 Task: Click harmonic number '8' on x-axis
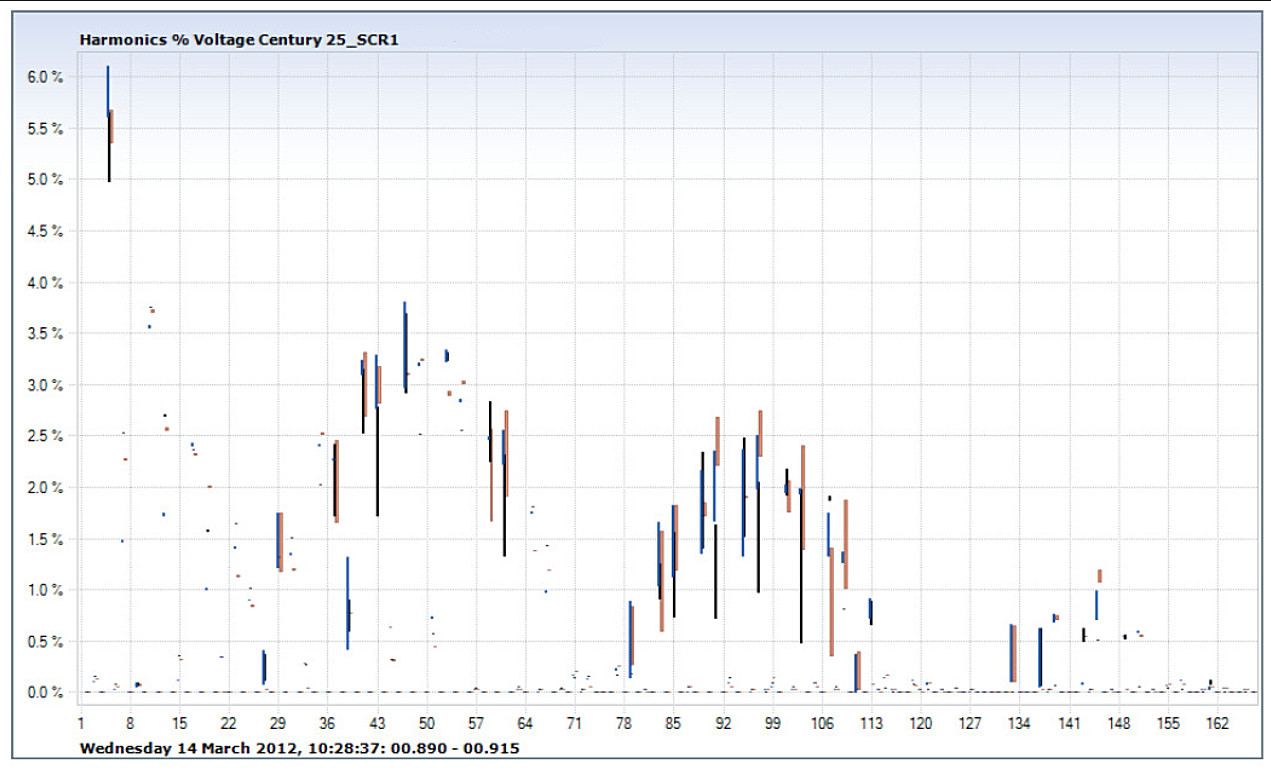[x=130, y=722]
